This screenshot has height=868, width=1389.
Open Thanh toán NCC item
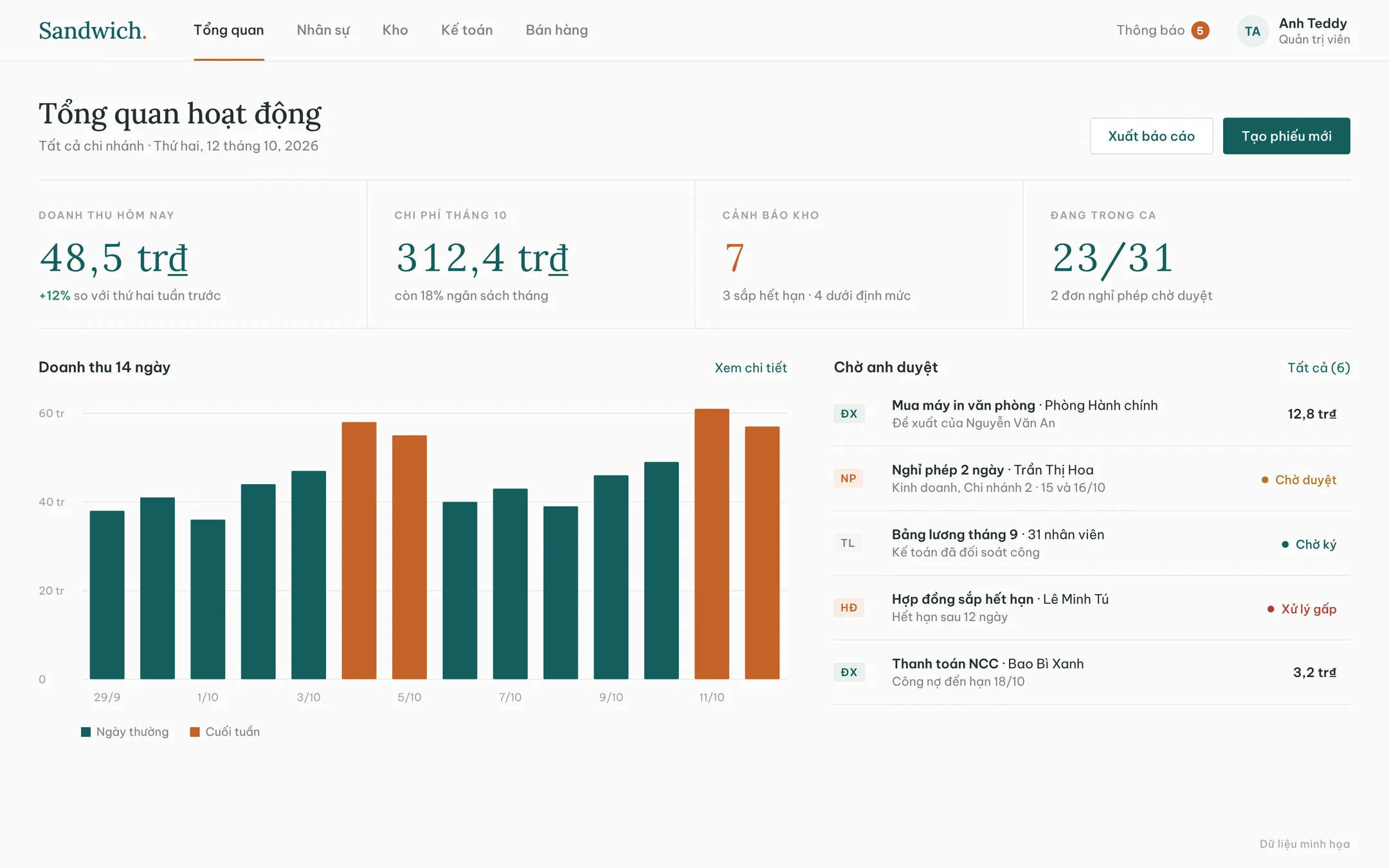click(1092, 673)
